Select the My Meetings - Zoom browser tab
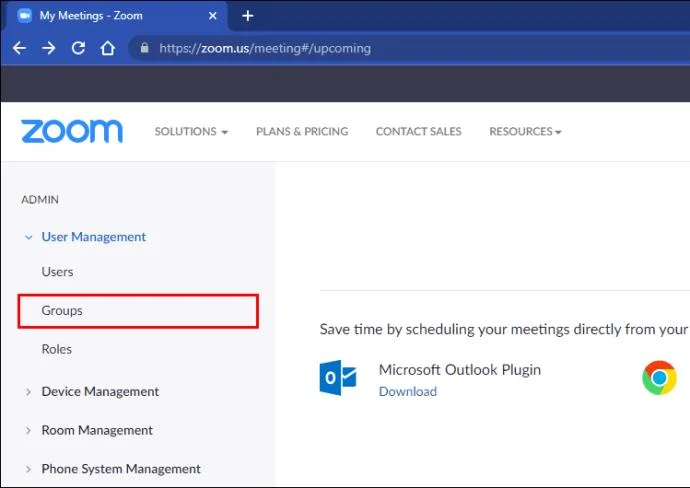Screen dimensions: 690x488 tap(115, 16)
